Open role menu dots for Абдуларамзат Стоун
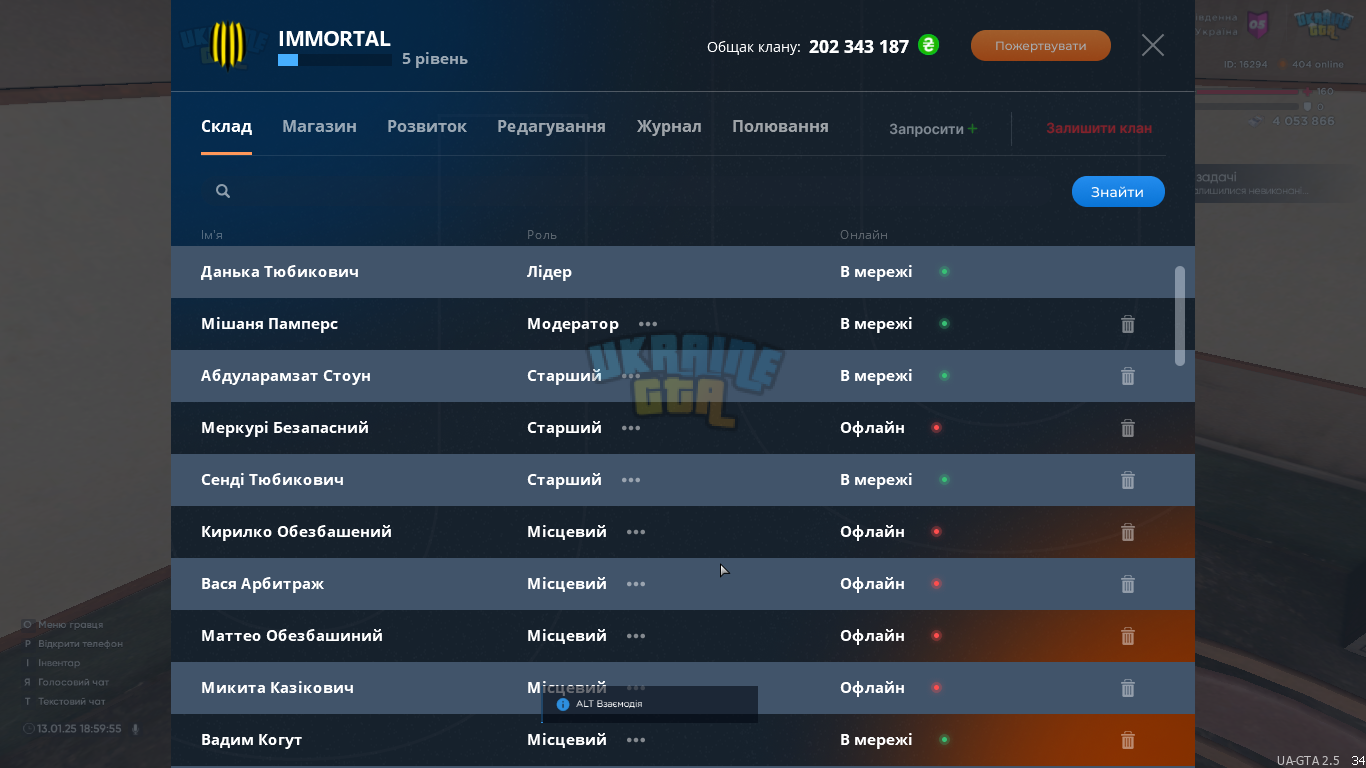The image size is (1366, 768). [x=631, y=376]
